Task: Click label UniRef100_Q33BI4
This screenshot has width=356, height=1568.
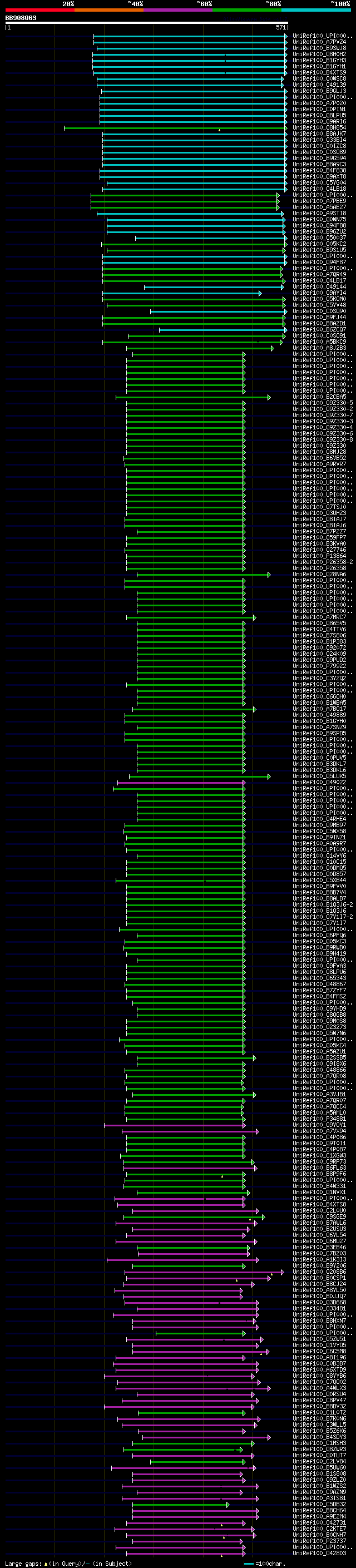Action: click(x=319, y=140)
